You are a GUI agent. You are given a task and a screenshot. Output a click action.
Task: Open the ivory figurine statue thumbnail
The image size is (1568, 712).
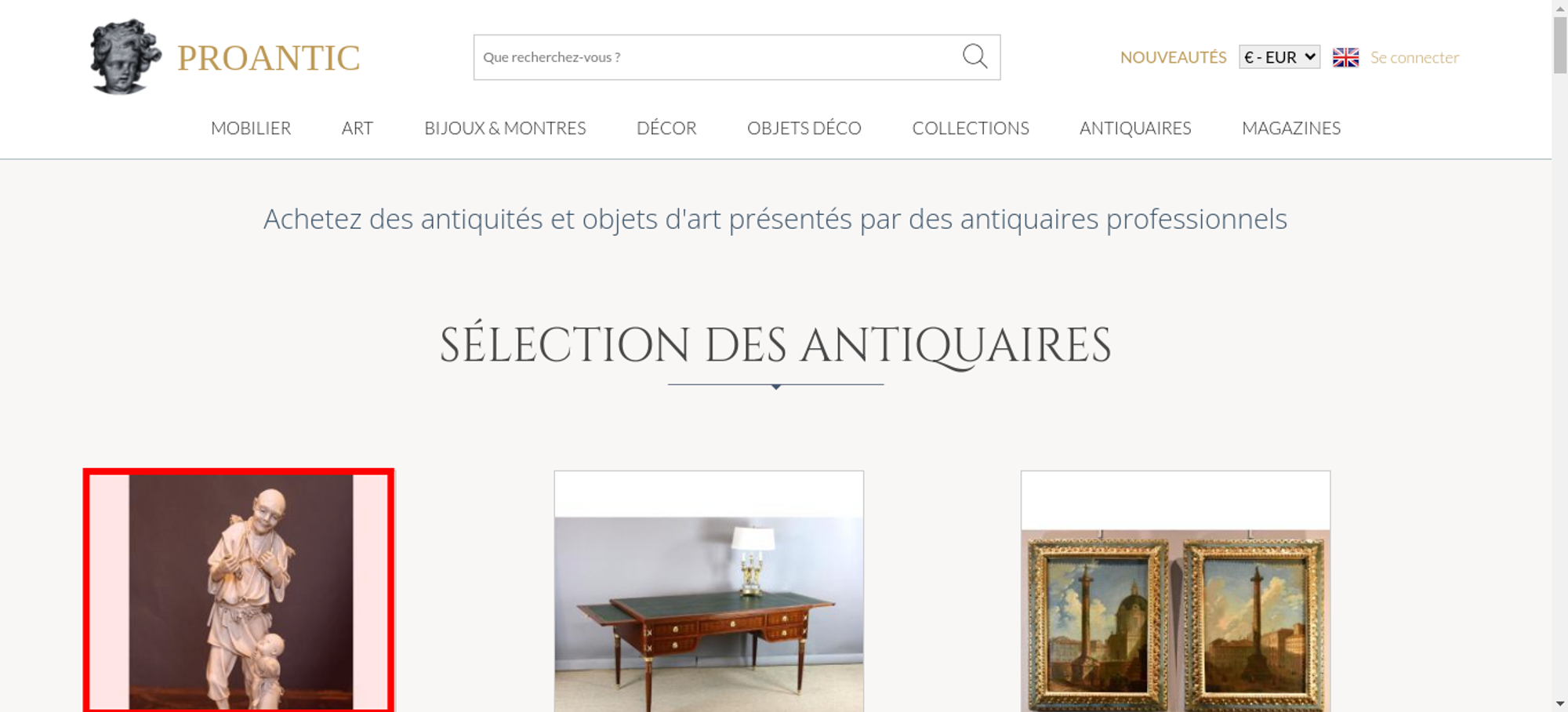(239, 590)
